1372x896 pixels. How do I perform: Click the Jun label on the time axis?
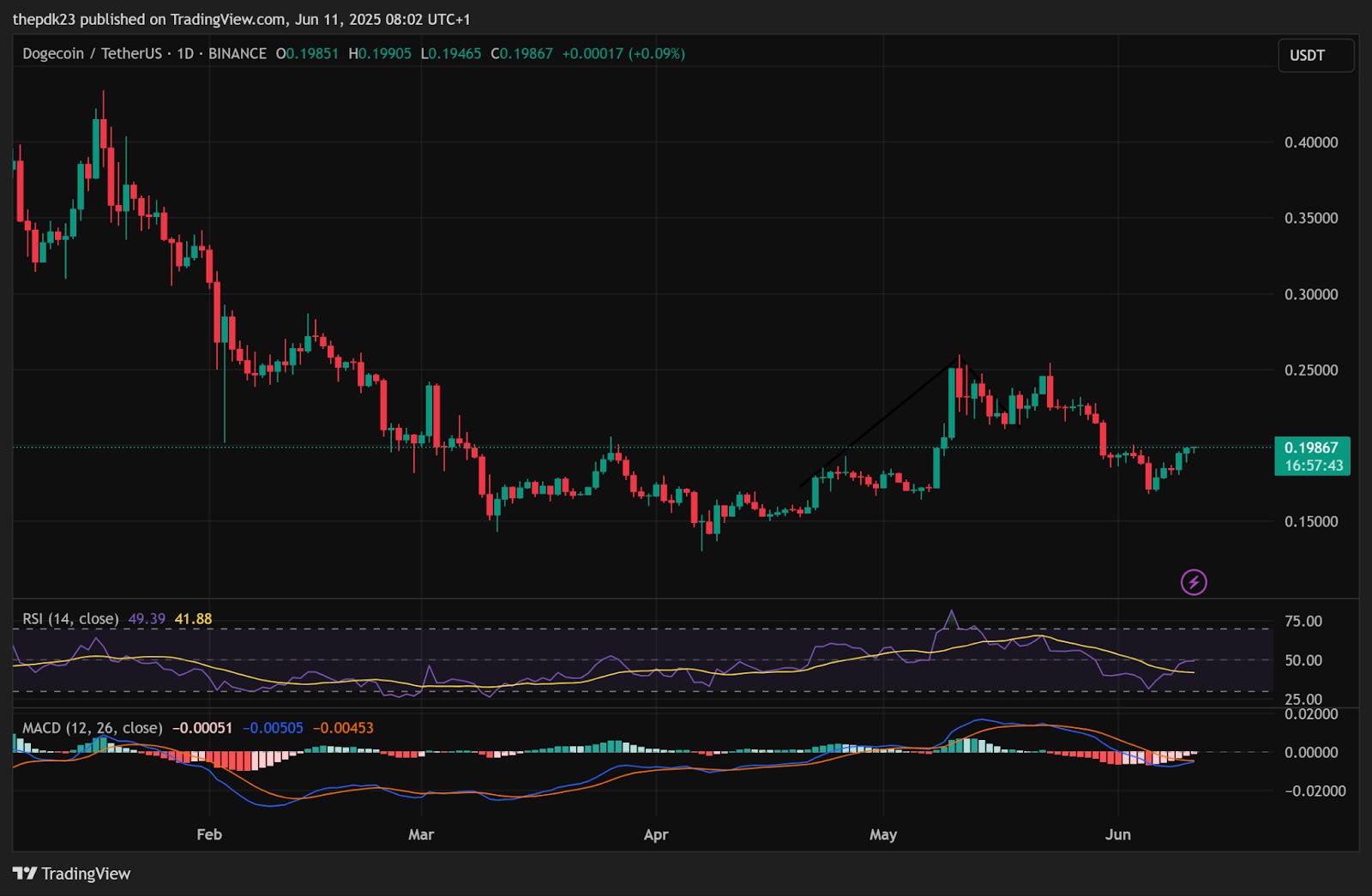click(1118, 834)
